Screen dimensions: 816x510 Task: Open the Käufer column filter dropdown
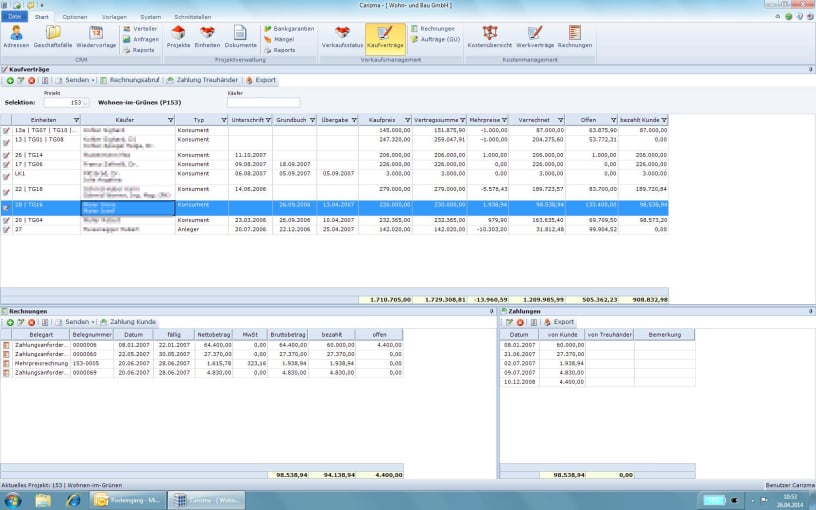click(x=170, y=119)
